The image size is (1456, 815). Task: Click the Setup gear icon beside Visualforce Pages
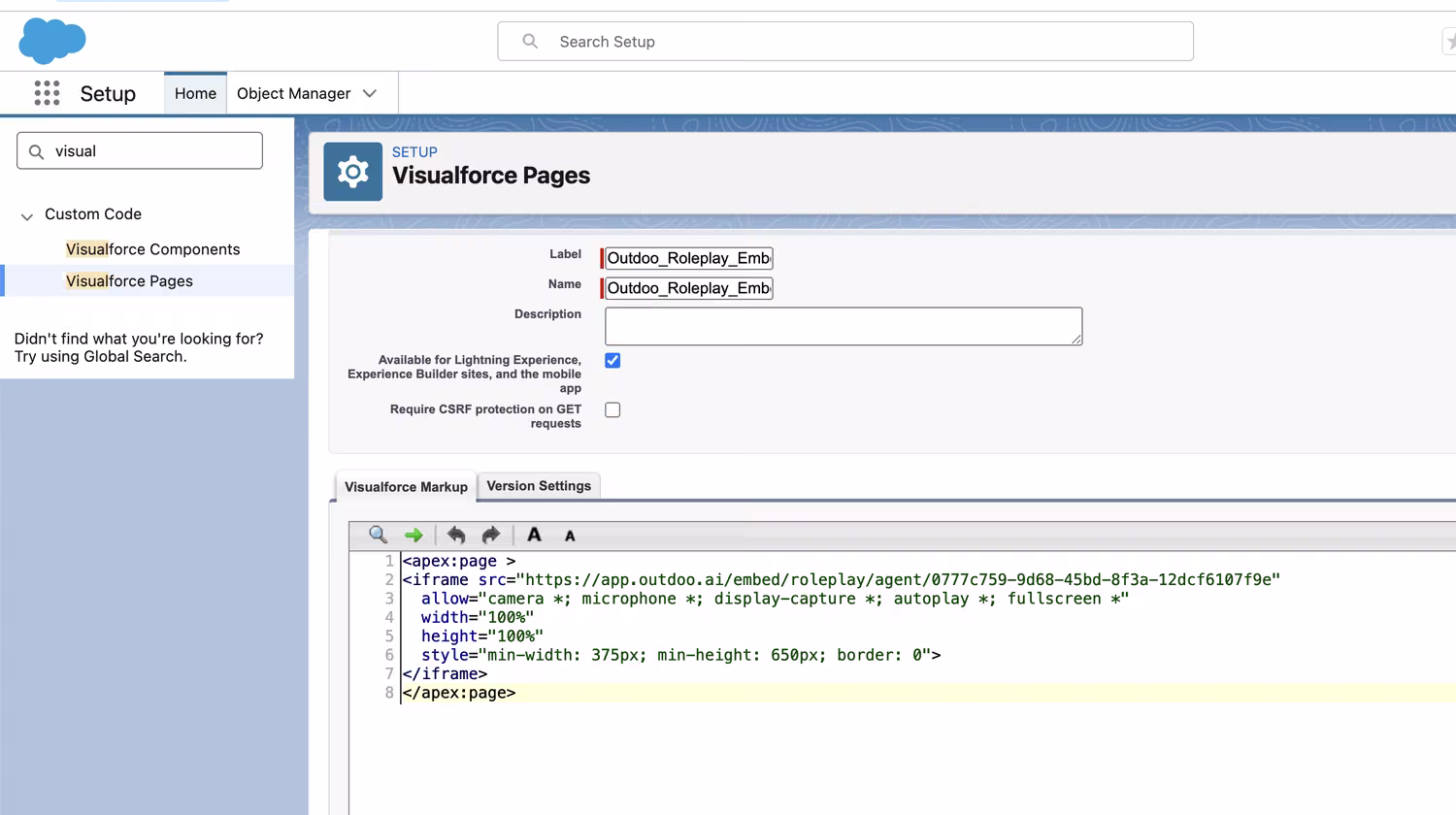(x=352, y=172)
